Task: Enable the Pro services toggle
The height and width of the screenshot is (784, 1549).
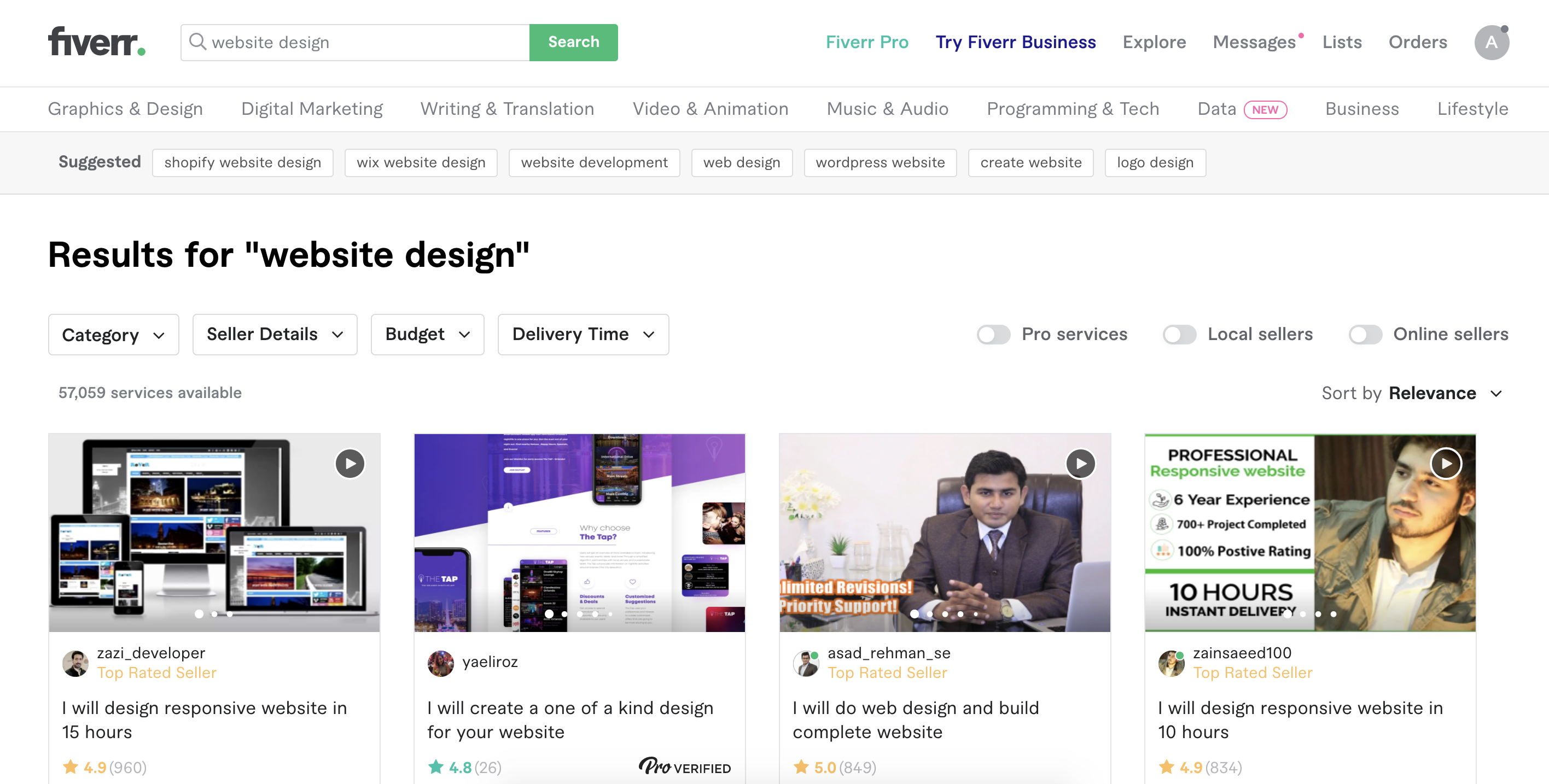Action: click(x=993, y=334)
